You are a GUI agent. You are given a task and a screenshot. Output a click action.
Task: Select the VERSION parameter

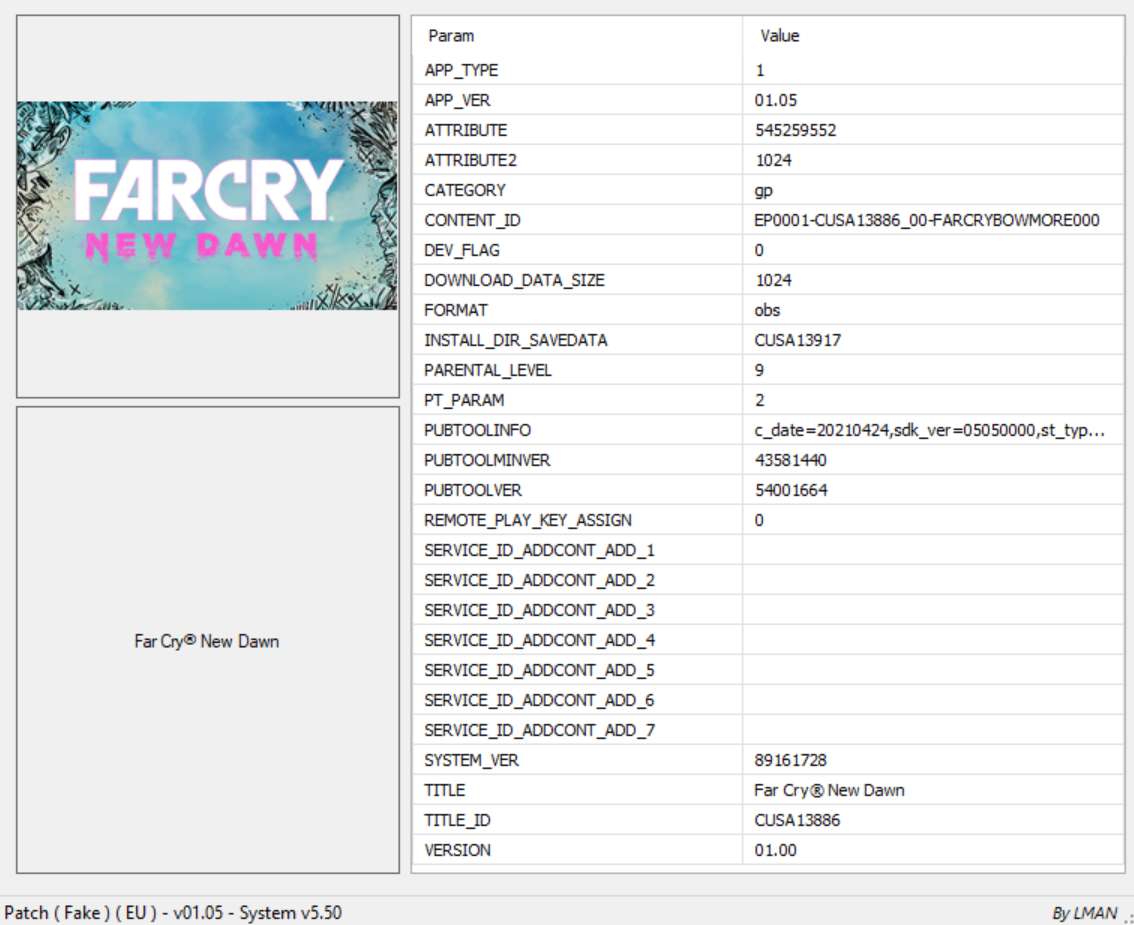click(x=457, y=851)
